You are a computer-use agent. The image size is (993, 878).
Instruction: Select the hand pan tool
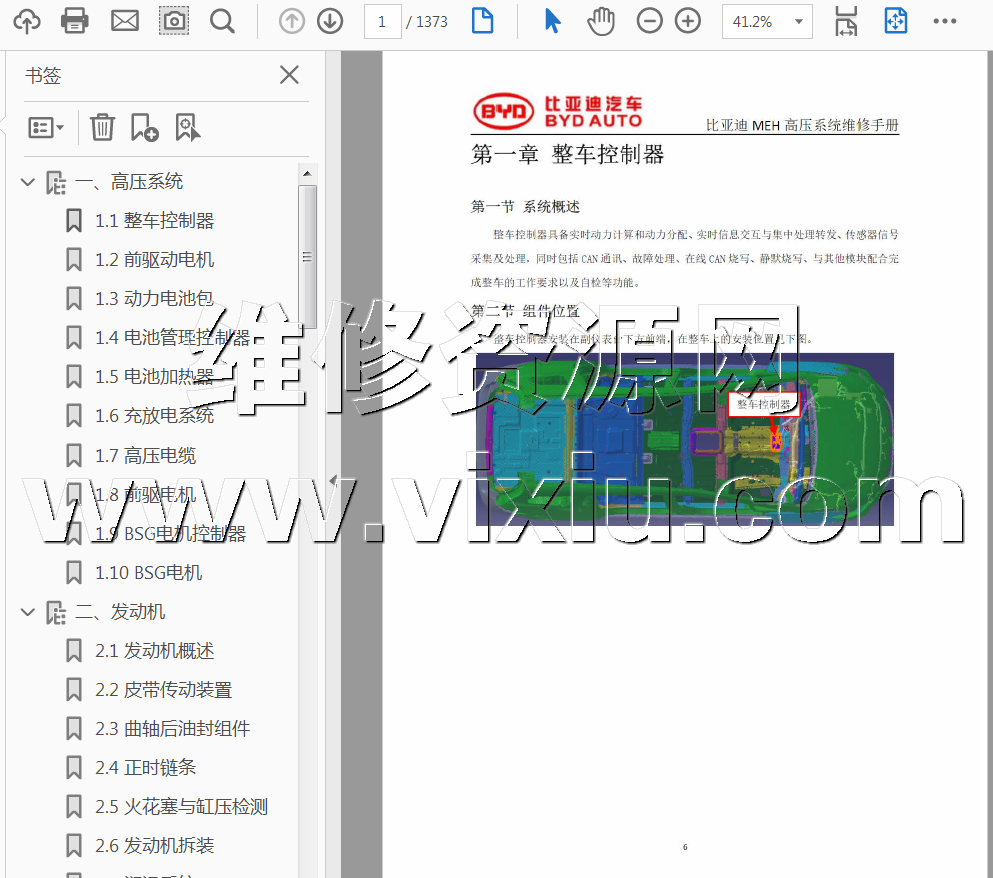600,21
